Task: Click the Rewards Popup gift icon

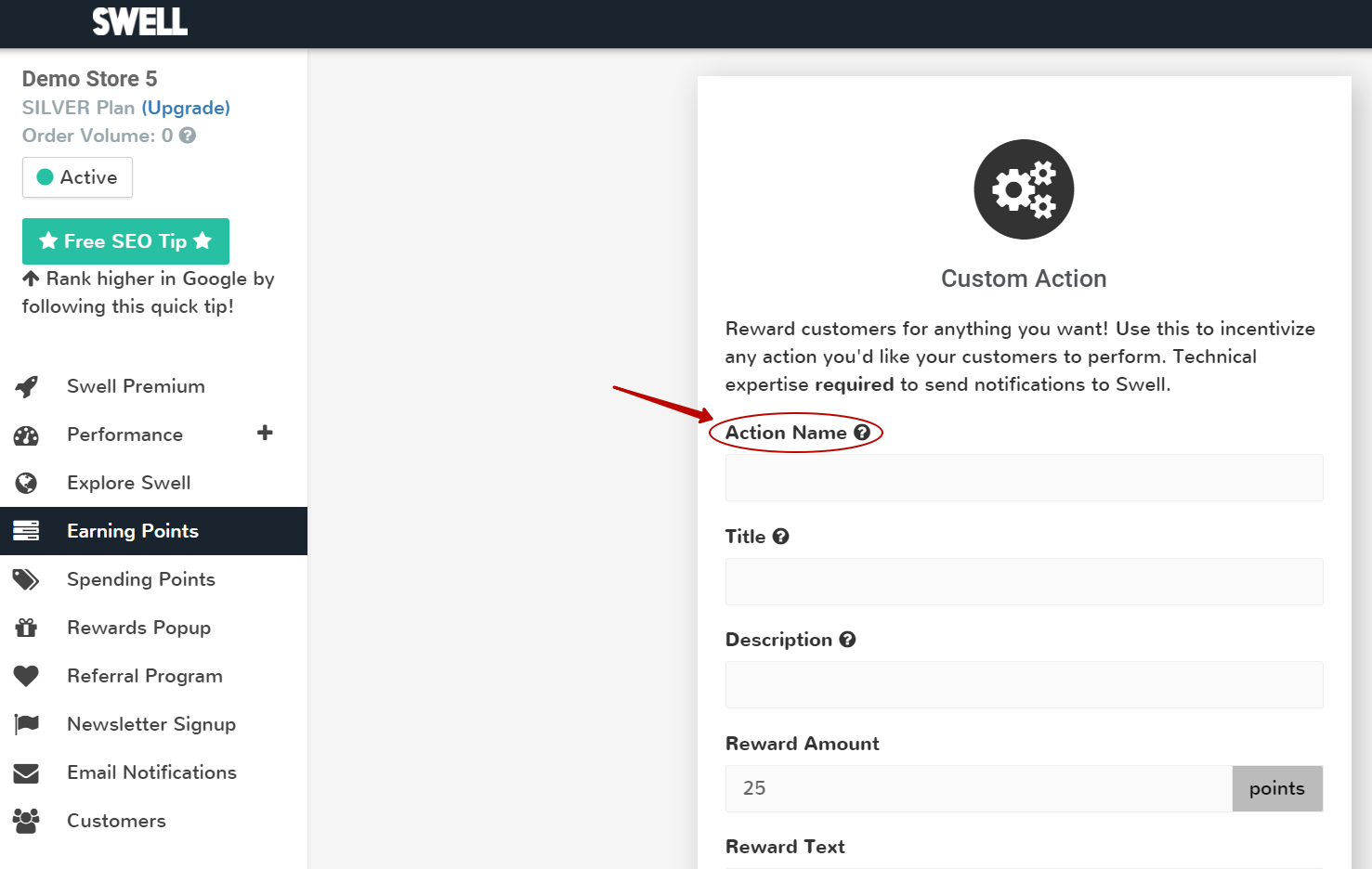Action: 26,628
